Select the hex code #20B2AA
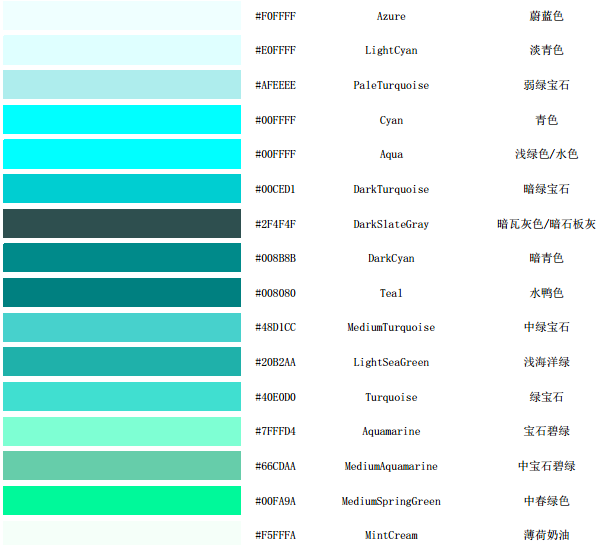Viewport: 611px width, 545px height. (275, 362)
